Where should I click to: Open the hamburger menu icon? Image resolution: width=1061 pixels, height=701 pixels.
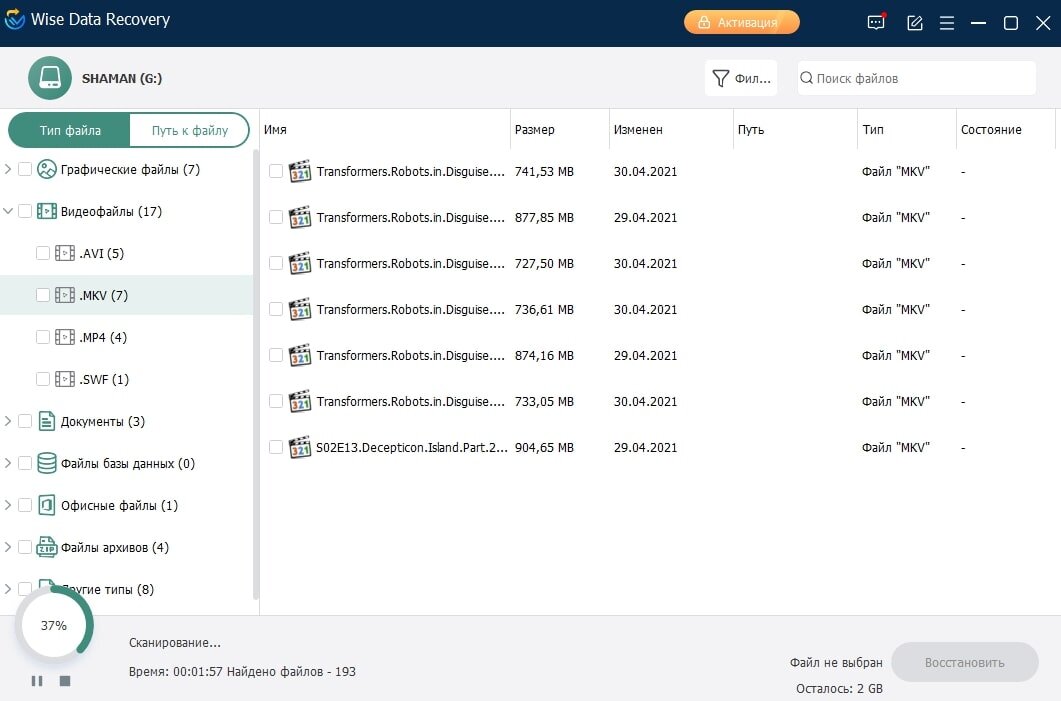coord(947,23)
